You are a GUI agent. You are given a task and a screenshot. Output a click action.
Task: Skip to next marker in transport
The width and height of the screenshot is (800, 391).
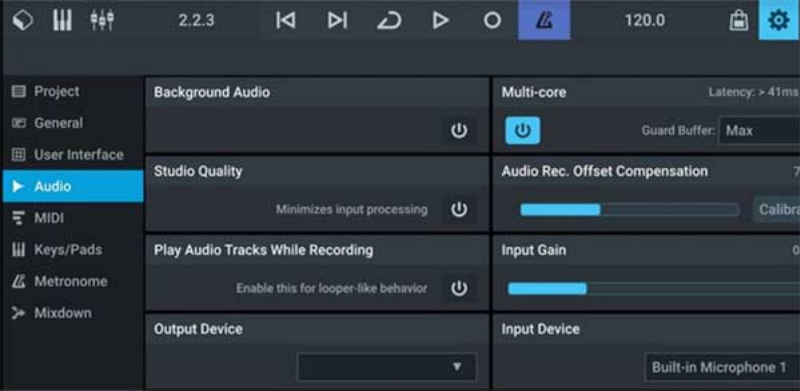click(337, 20)
